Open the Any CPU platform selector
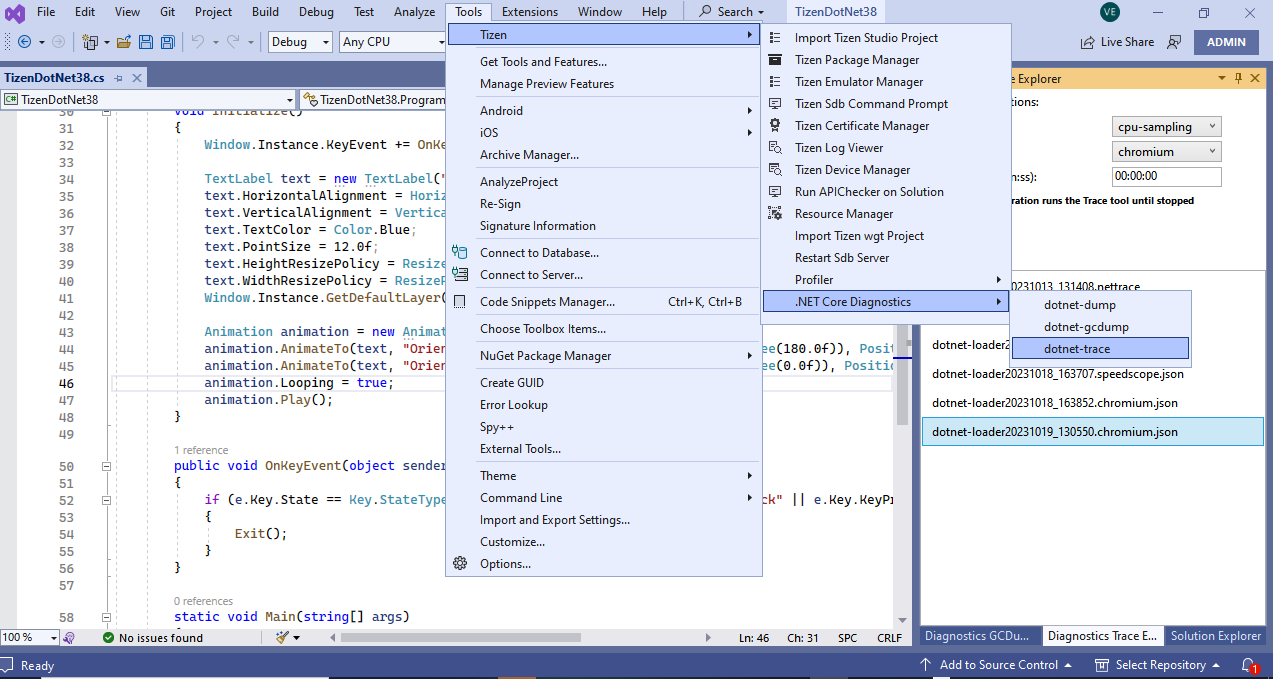 pyautogui.click(x=392, y=42)
